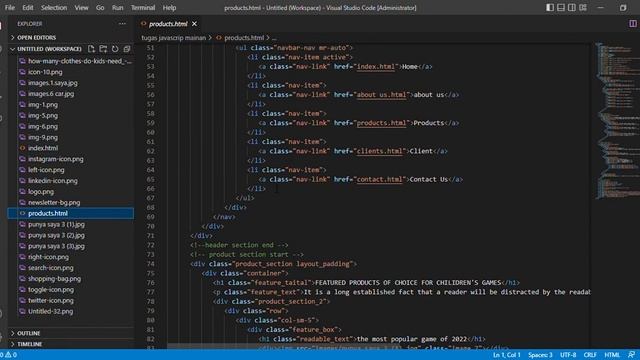Open the Go menu
The width and height of the screenshot is (640, 360).
pyautogui.click(x=100, y=8)
